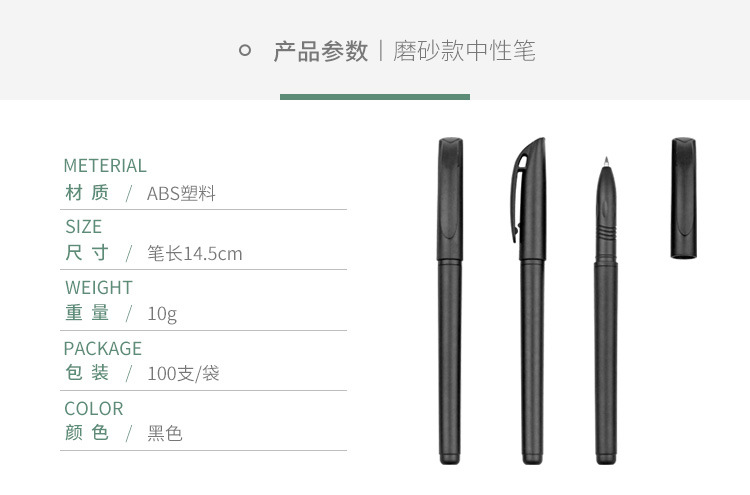Click the 材质 Chinese label
The height and width of the screenshot is (495, 750).
tap(87, 193)
